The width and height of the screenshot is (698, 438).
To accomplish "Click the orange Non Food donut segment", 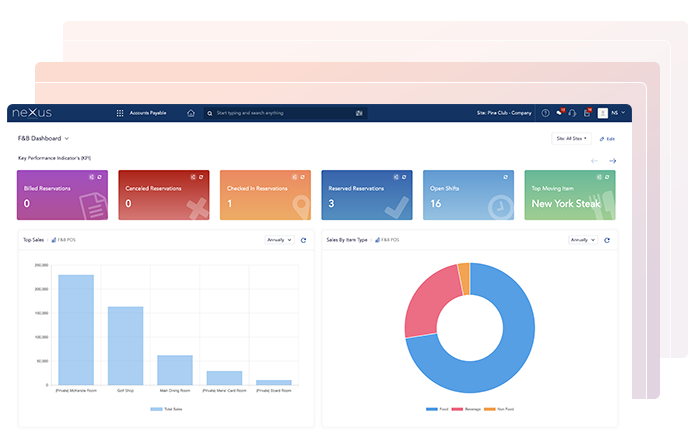I will pos(464,279).
